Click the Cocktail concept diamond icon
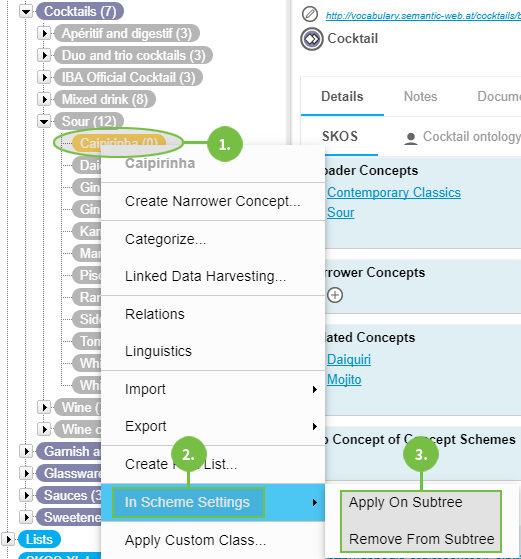This screenshot has height=559, width=521. [x=312, y=39]
